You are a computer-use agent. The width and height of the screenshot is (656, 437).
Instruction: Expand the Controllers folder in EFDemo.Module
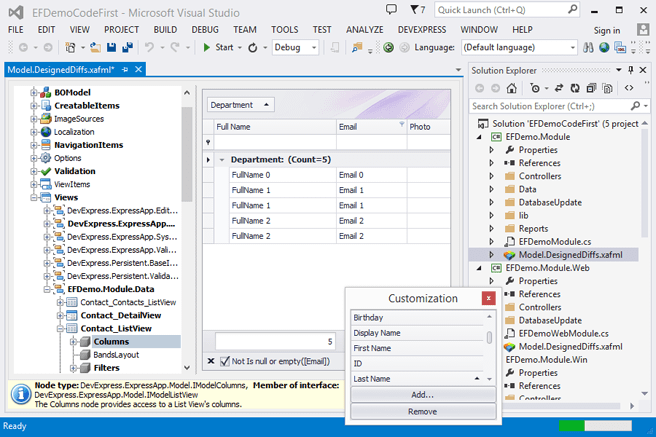[x=491, y=176]
